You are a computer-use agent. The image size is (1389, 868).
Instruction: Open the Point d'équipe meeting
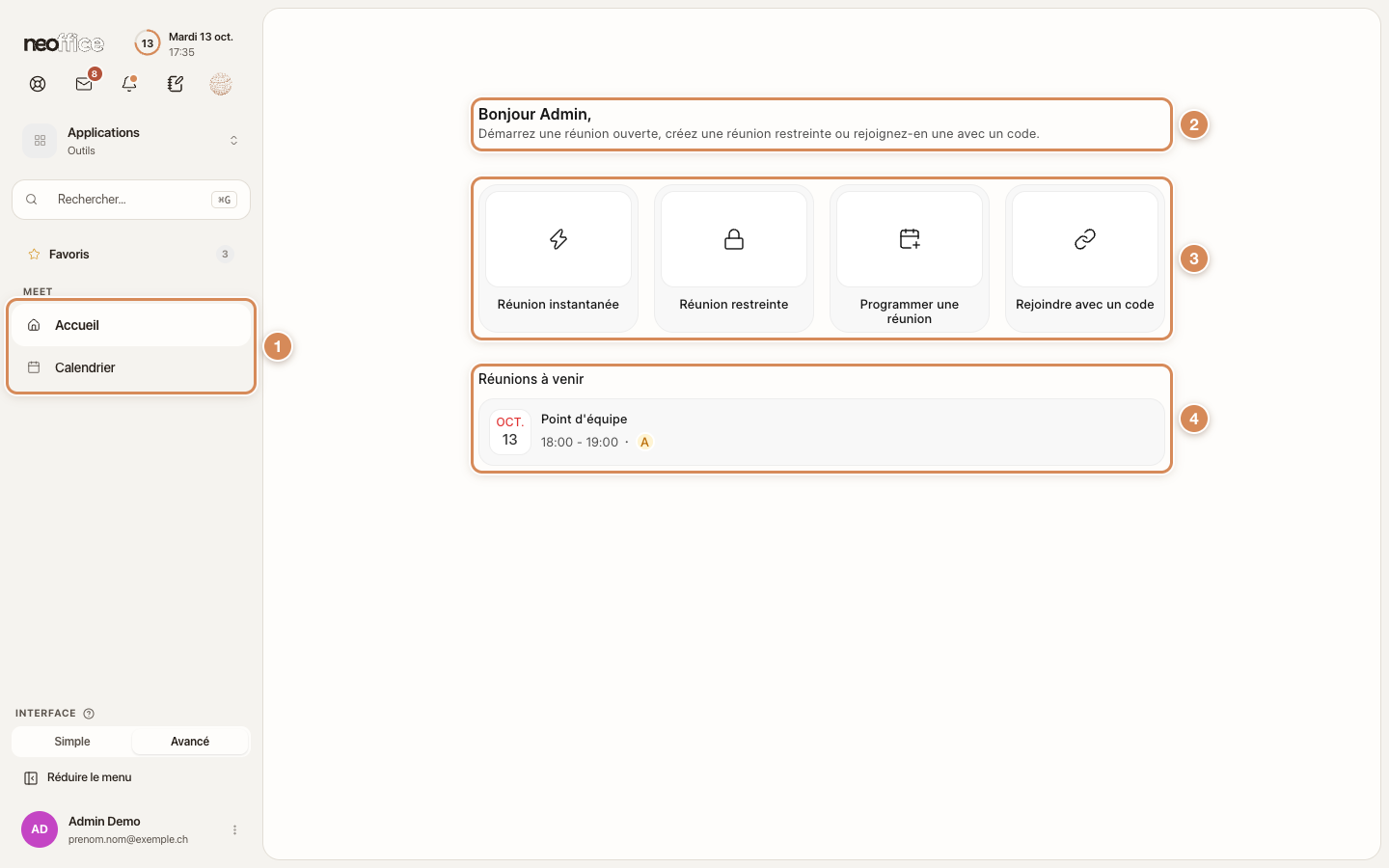(x=822, y=431)
